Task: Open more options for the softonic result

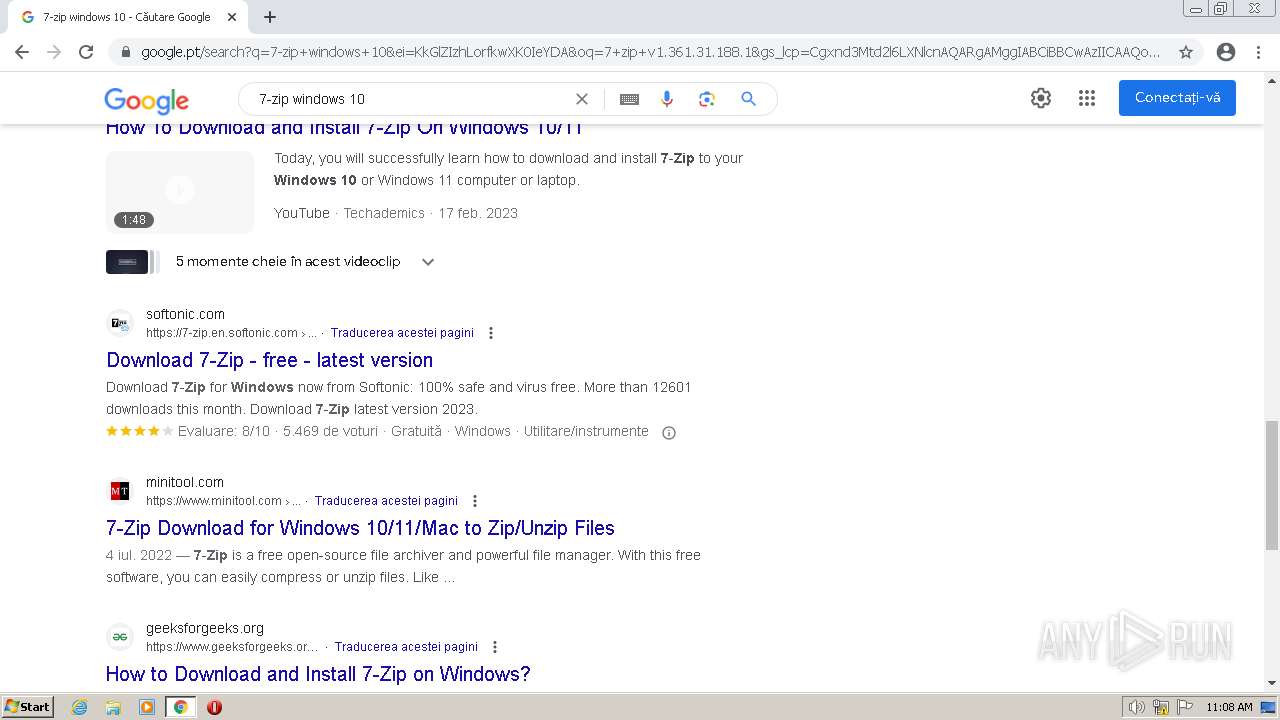Action: point(491,333)
